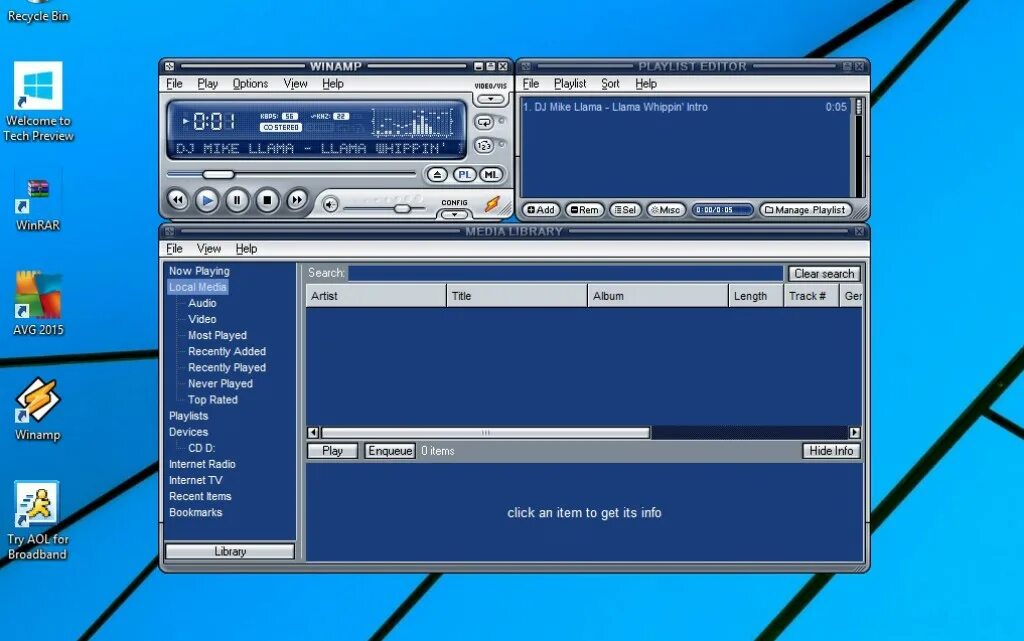The height and width of the screenshot is (641, 1024).
Task: Expand the VIDEO/VIS drawer arrow
Action: coord(490,99)
